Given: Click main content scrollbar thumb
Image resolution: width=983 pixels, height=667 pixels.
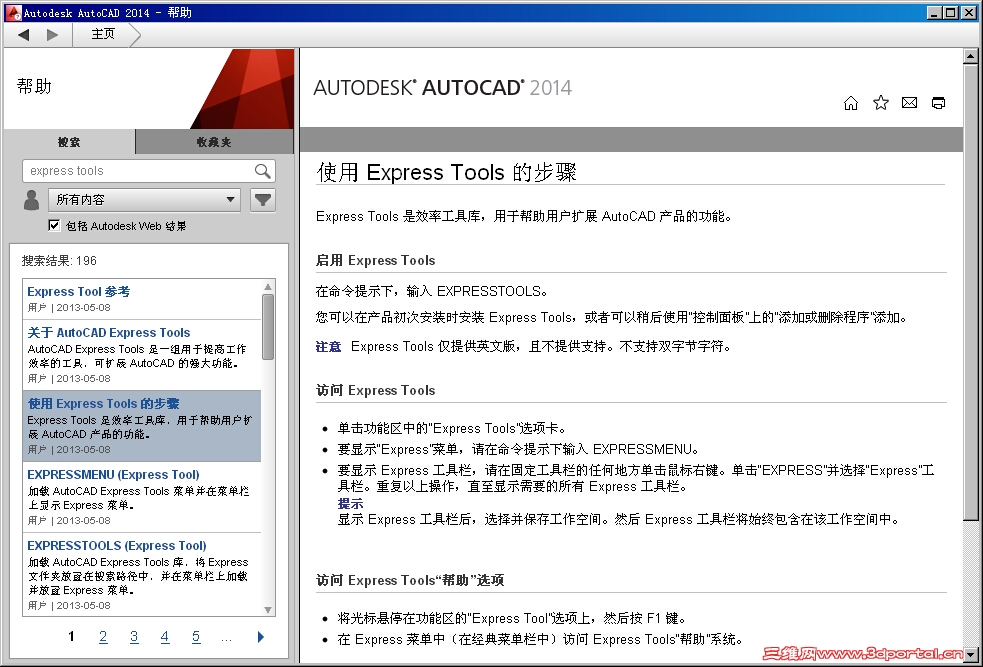Looking at the screenshot, I should 970,291.
